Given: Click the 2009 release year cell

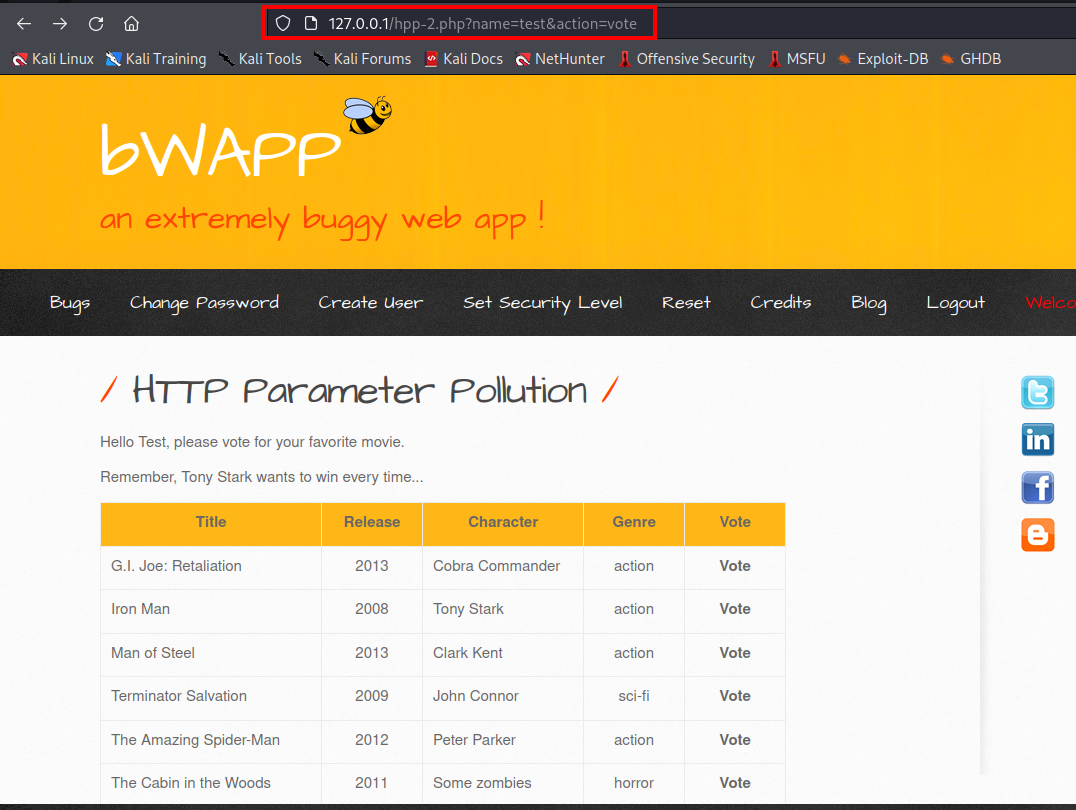Looking at the screenshot, I should point(372,696).
